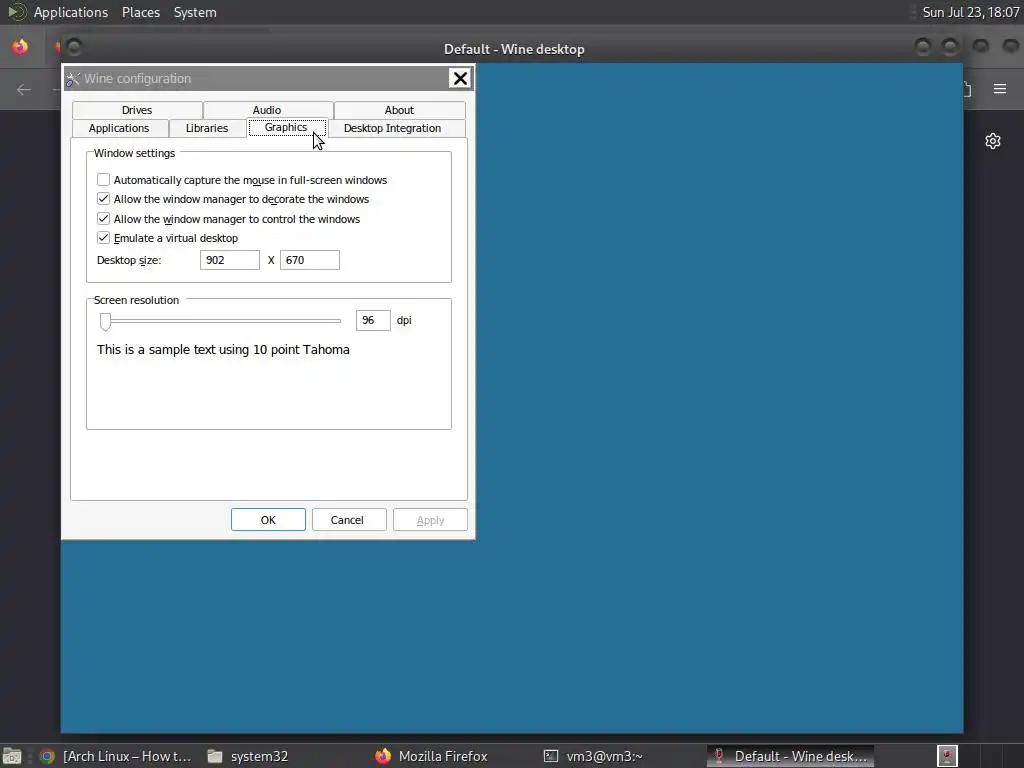Click the screen resolution slider handle
This screenshot has height=768, width=1024.
pyautogui.click(x=105, y=321)
